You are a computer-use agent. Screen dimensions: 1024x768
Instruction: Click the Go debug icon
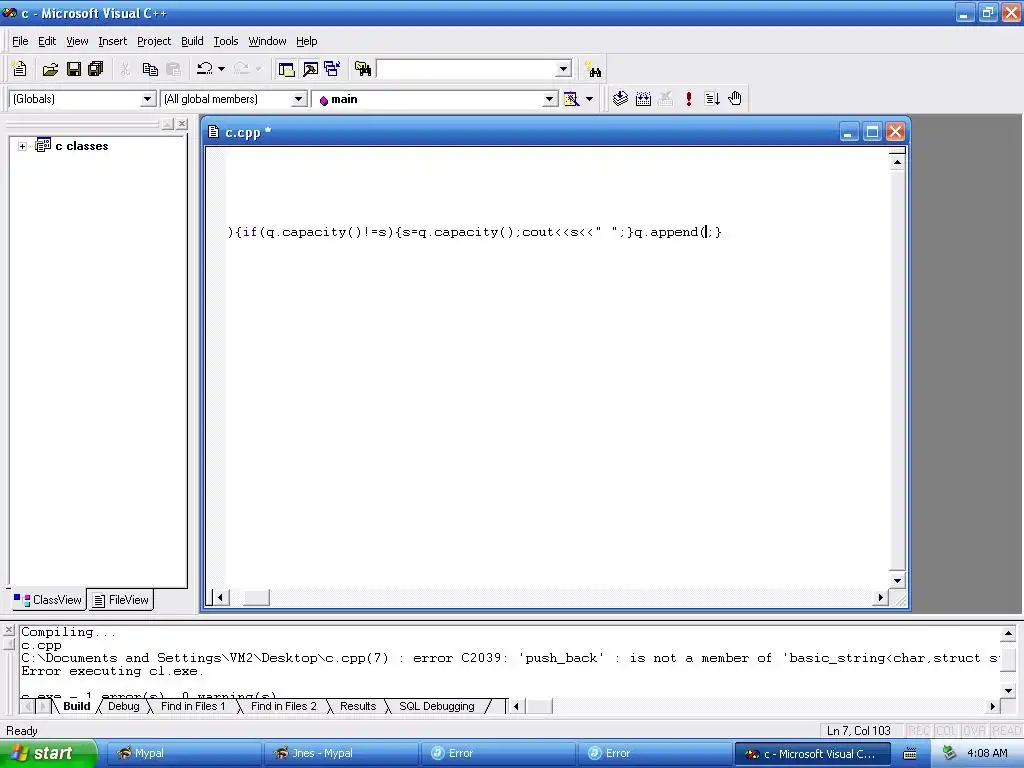[x=712, y=99]
